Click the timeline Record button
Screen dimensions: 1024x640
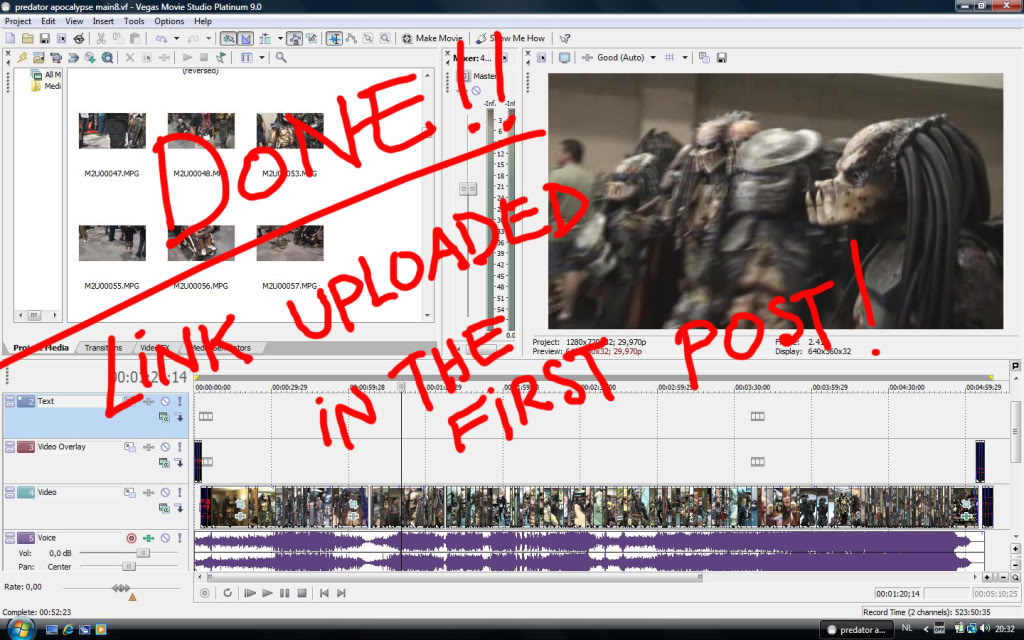click(205, 593)
